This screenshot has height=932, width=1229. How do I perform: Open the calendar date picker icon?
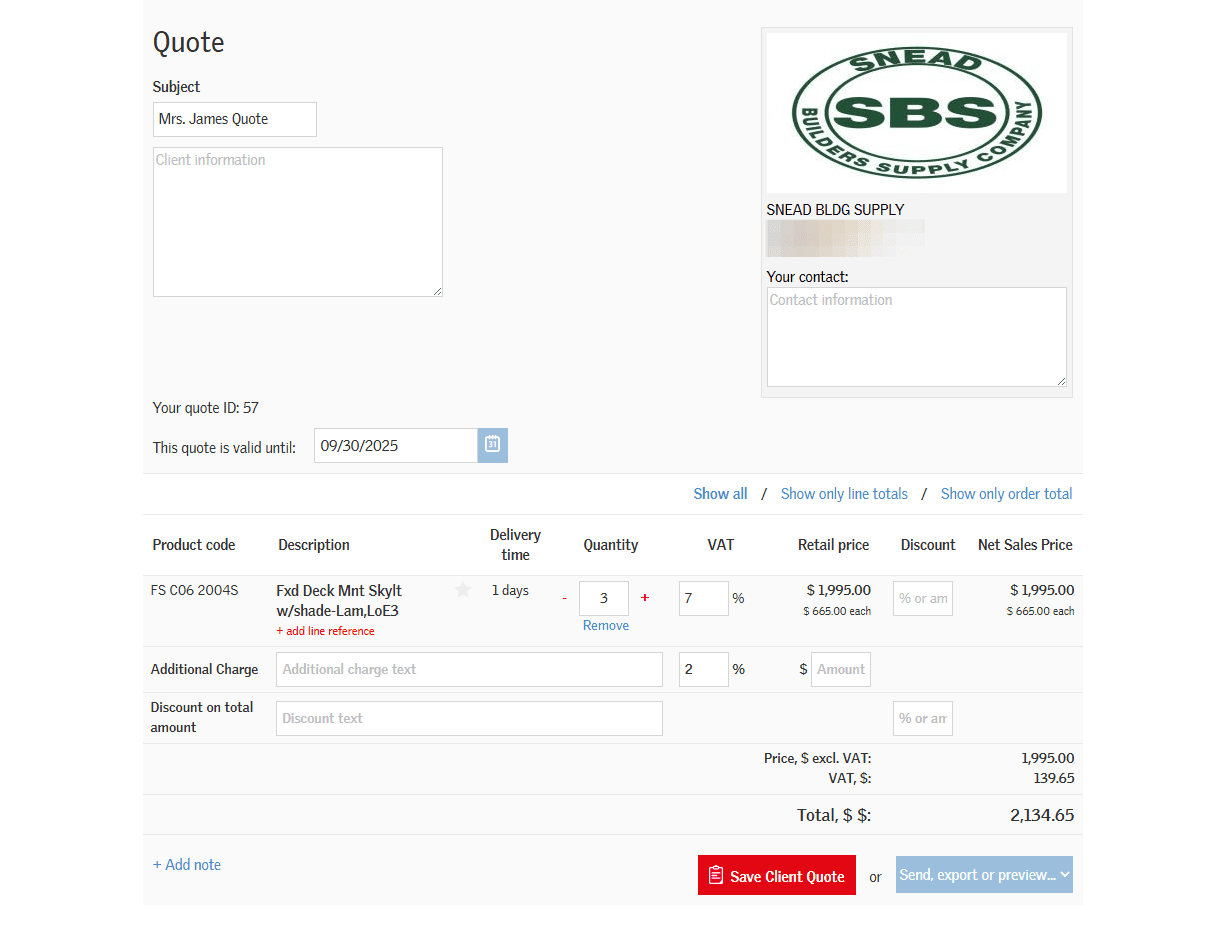coord(492,445)
